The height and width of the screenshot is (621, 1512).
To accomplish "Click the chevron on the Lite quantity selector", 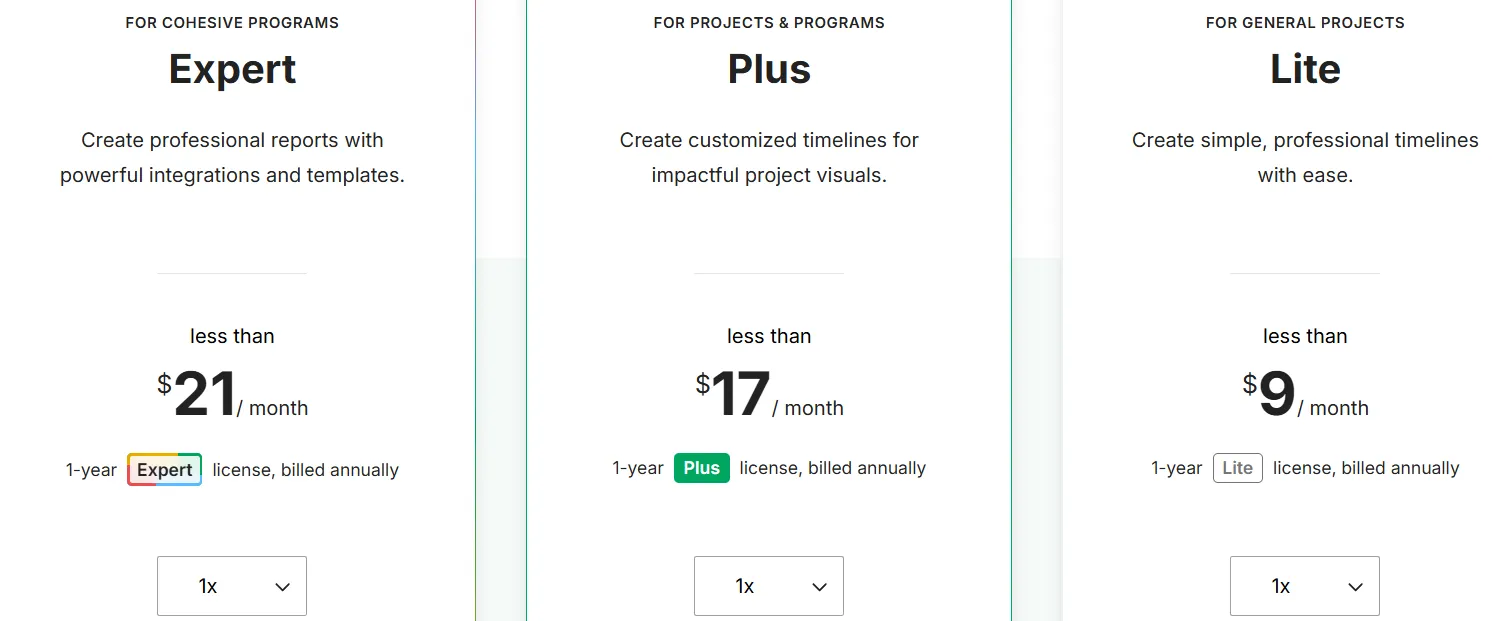I will pyautogui.click(x=1356, y=586).
